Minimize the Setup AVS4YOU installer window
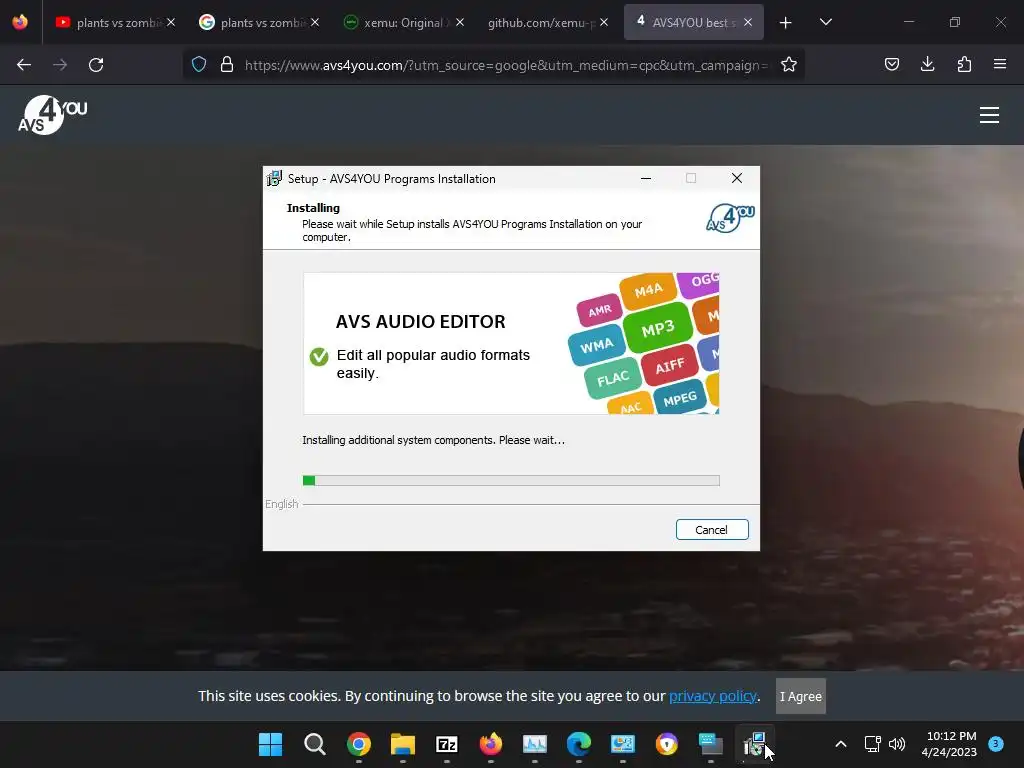Image resolution: width=1024 pixels, height=768 pixels. click(x=646, y=178)
